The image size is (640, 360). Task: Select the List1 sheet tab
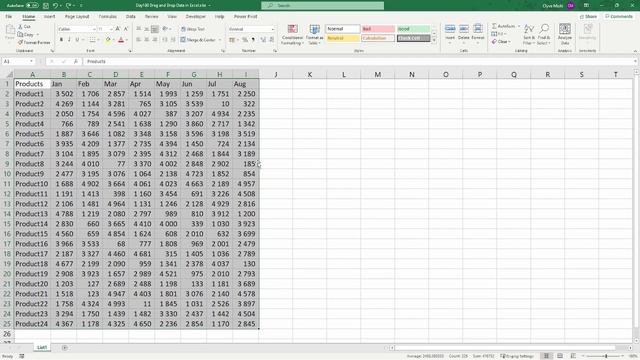point(42,347)
